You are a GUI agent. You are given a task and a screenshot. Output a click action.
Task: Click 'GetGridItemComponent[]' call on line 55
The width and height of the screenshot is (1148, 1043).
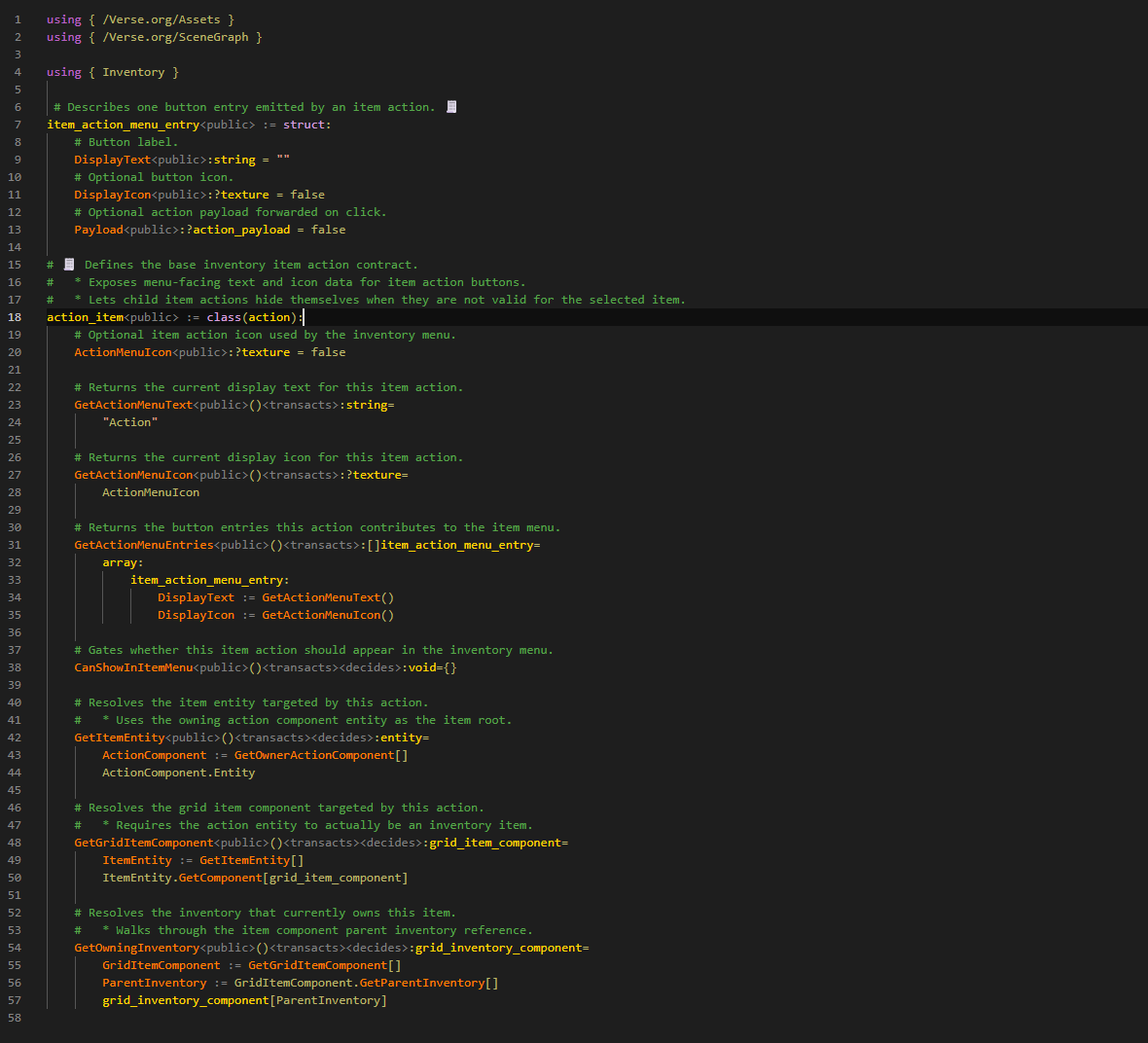(x=325, y=966)
